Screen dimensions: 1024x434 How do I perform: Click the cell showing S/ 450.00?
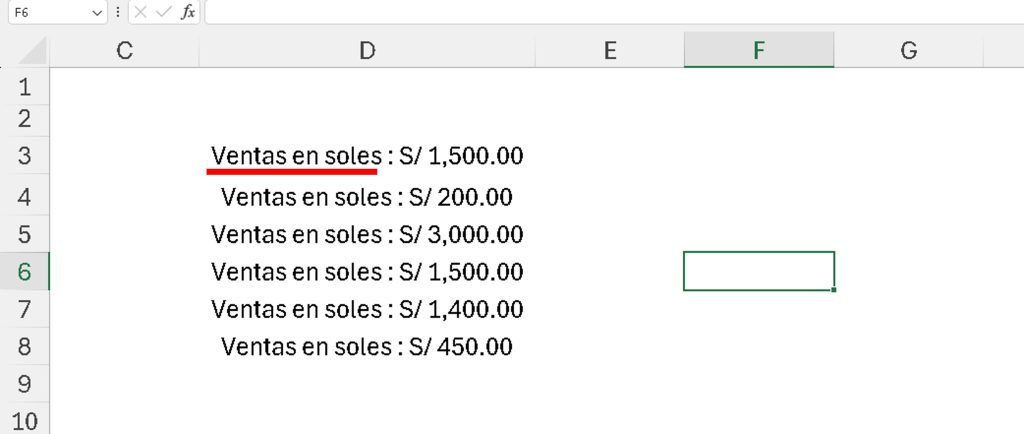367,347
